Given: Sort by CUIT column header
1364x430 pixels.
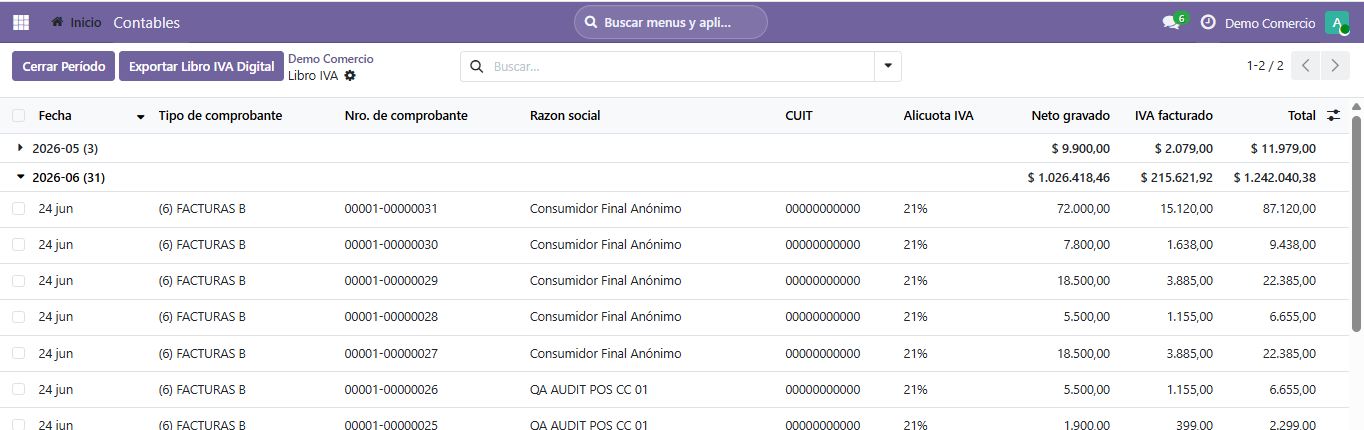Looking at the screenshot, I should (799, 116).
